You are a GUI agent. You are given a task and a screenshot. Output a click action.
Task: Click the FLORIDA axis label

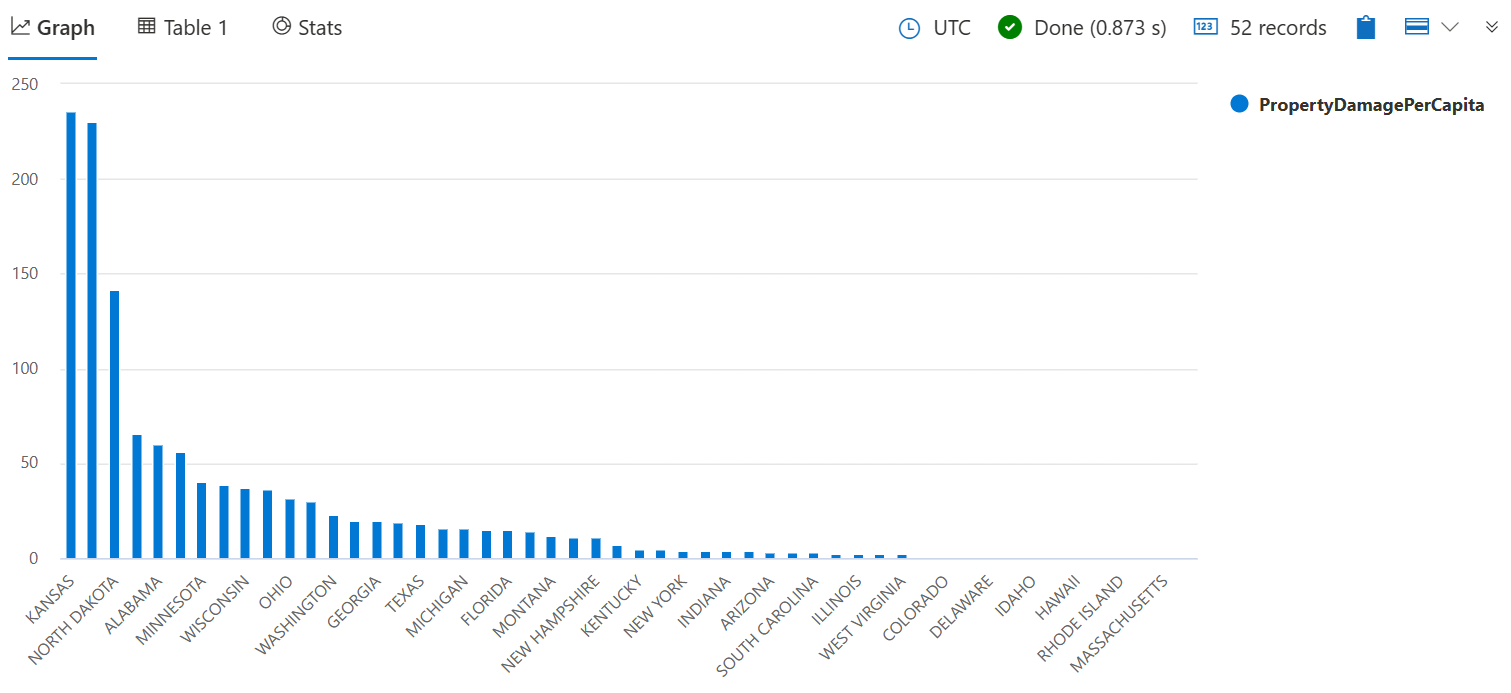coord(487,600)
